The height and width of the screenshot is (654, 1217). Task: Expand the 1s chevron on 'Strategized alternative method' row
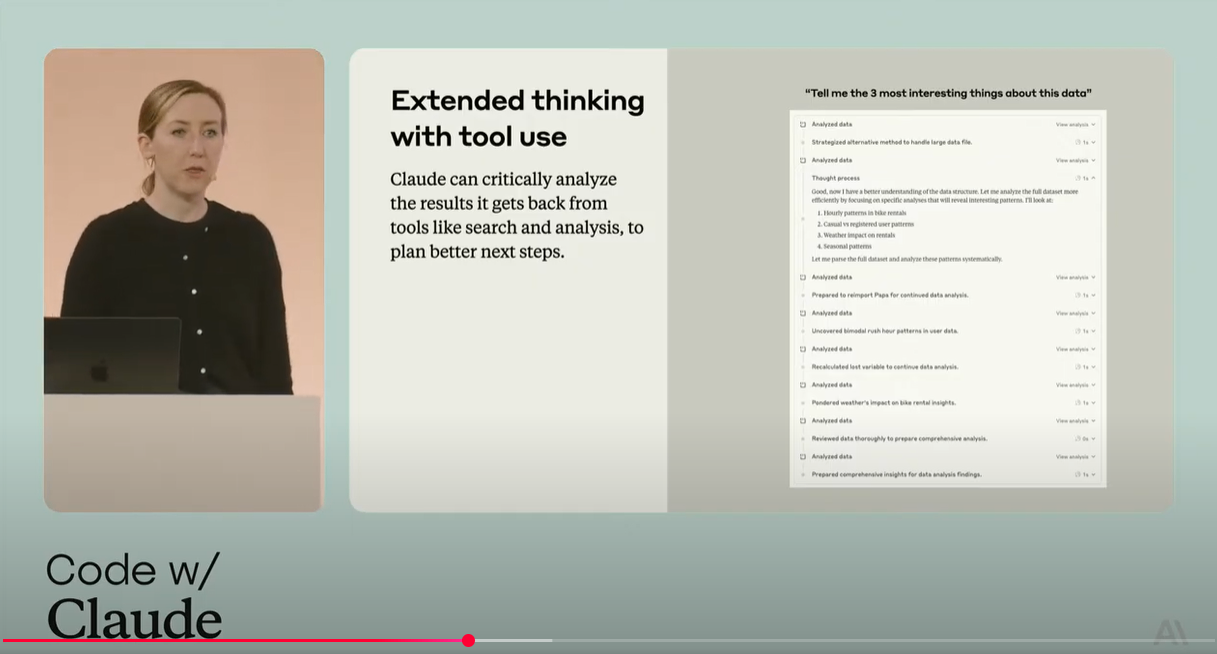(1093, 142)
